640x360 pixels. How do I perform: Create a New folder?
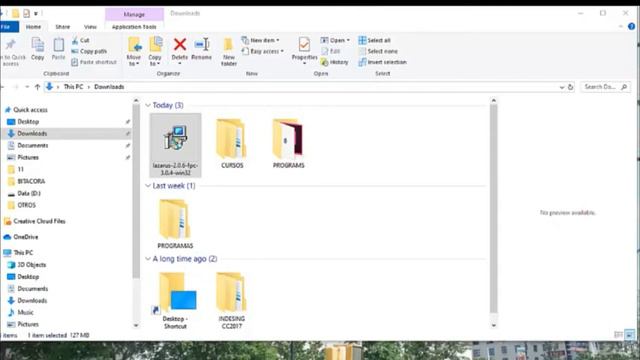coord(229,51)
